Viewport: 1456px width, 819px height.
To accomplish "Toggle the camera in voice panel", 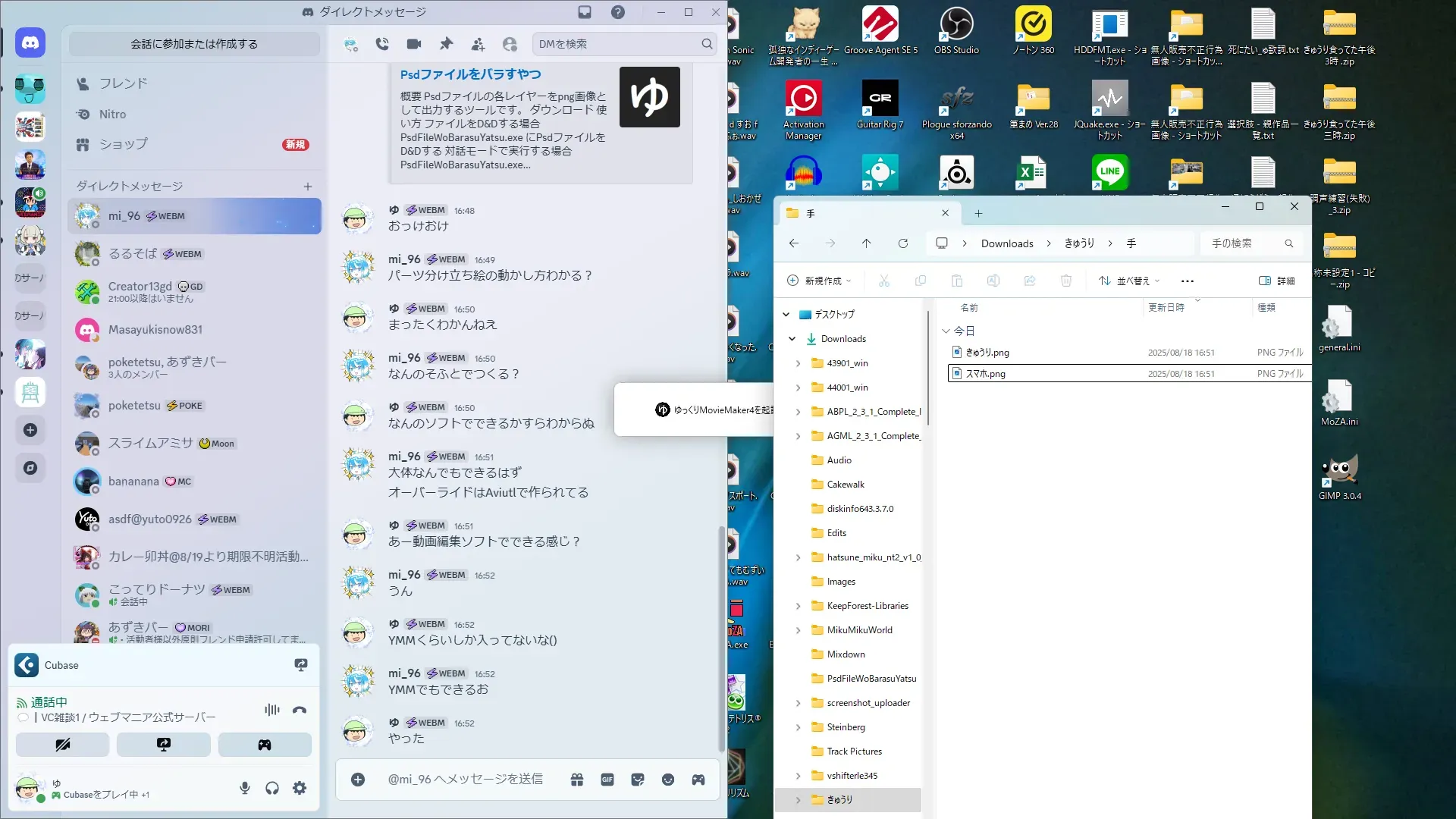I will point(63,745).
